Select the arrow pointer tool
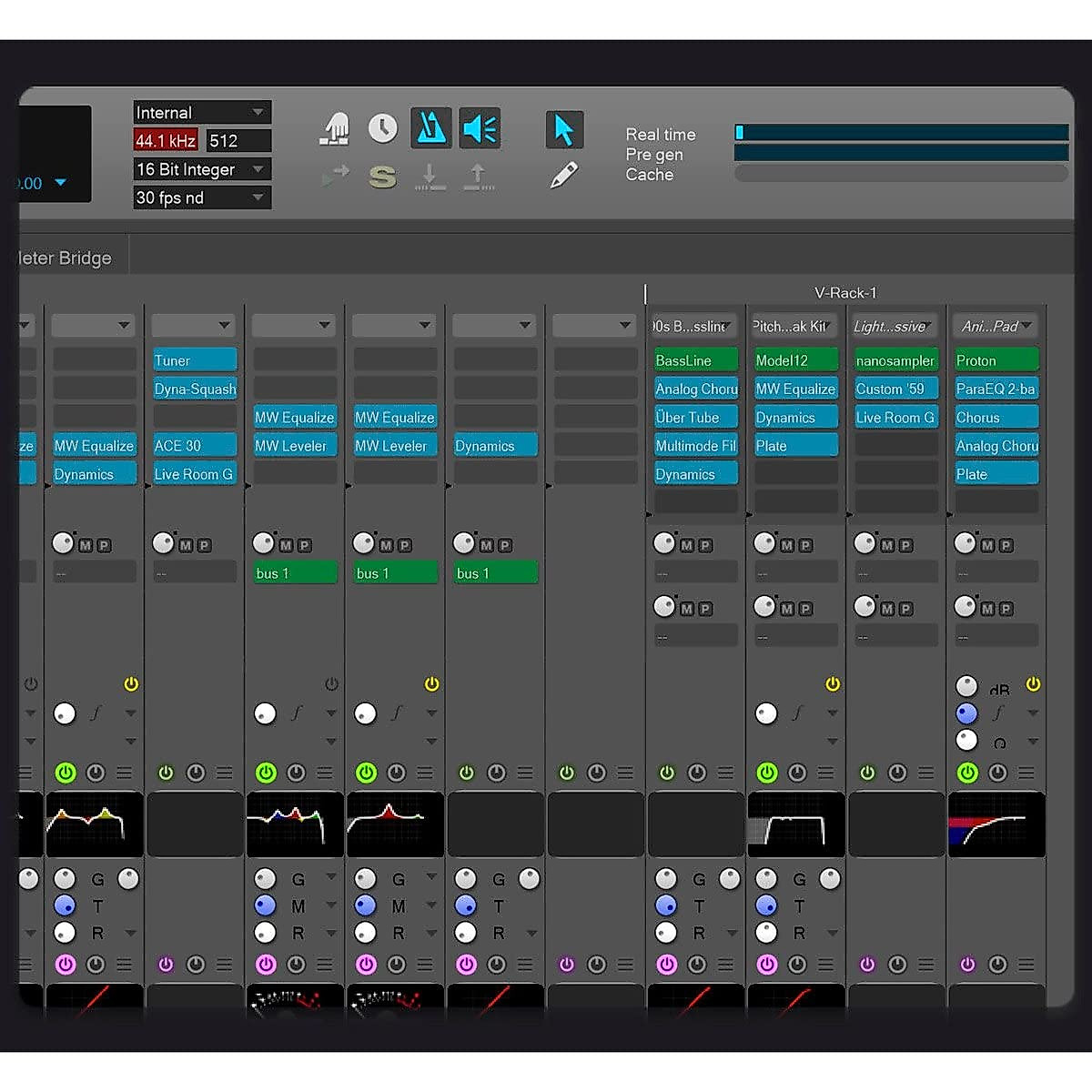 pyautogui.click(x=564, y=129)
